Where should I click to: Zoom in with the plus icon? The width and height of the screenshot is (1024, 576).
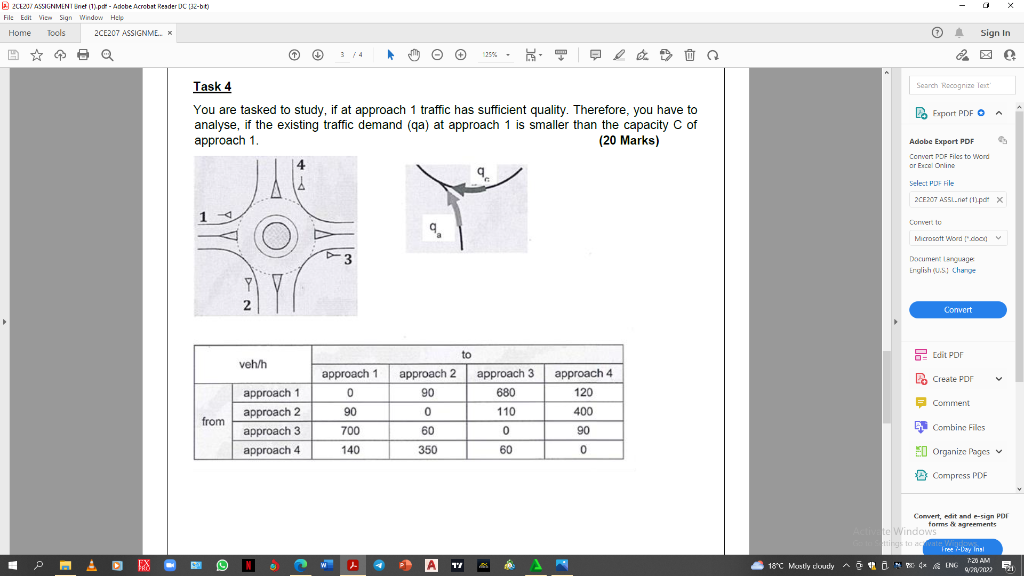click(460, 56)
